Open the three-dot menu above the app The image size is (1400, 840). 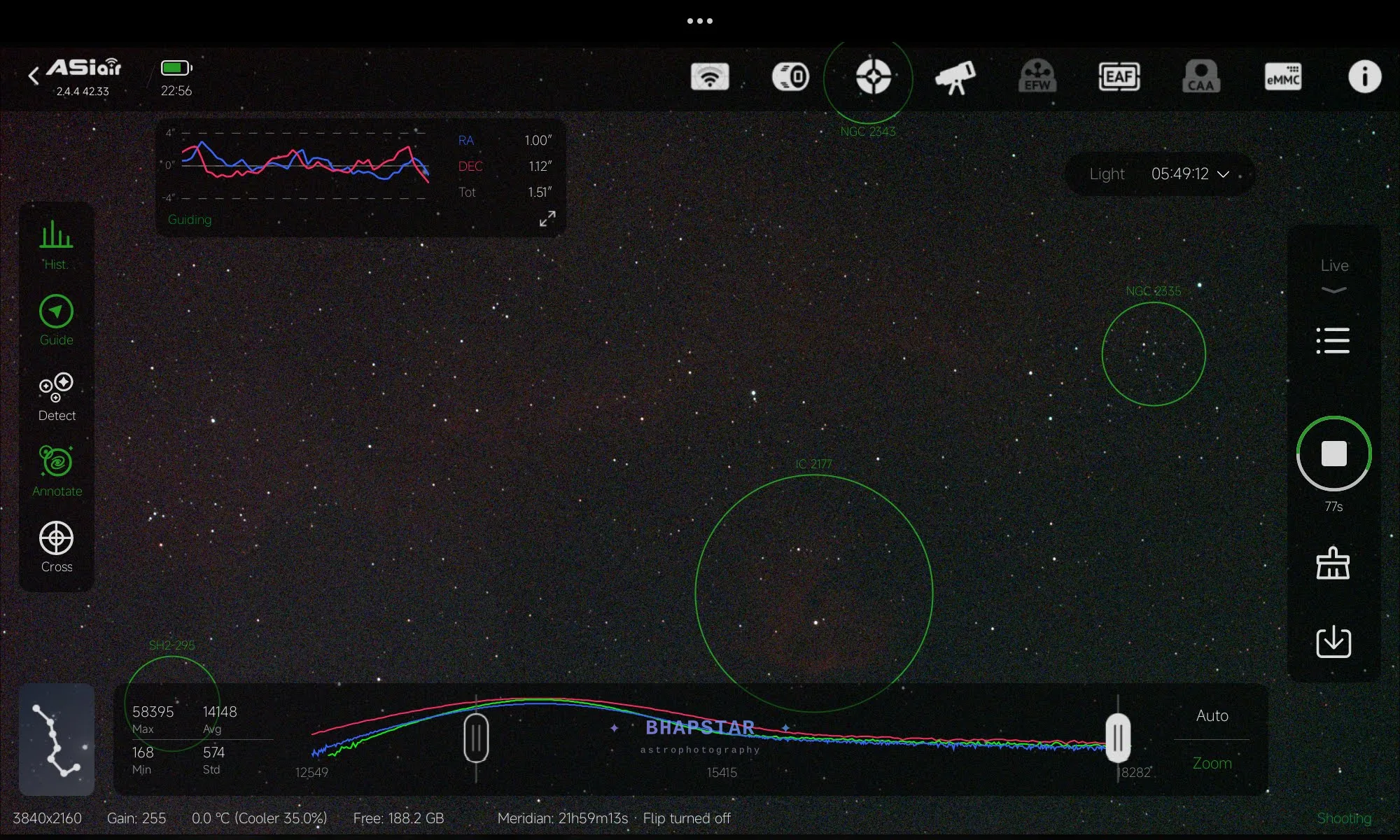point(700,21)
